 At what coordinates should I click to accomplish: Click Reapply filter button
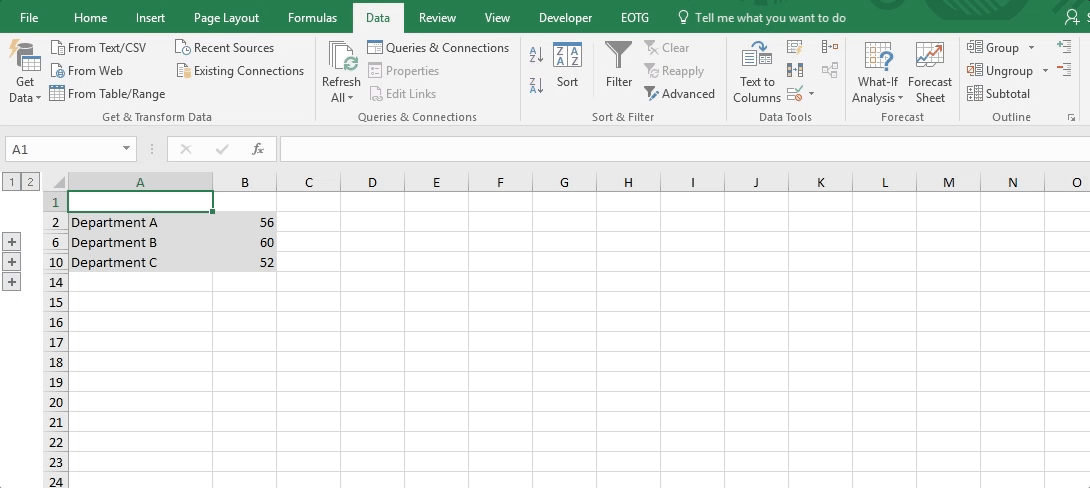tap(674, 71)
